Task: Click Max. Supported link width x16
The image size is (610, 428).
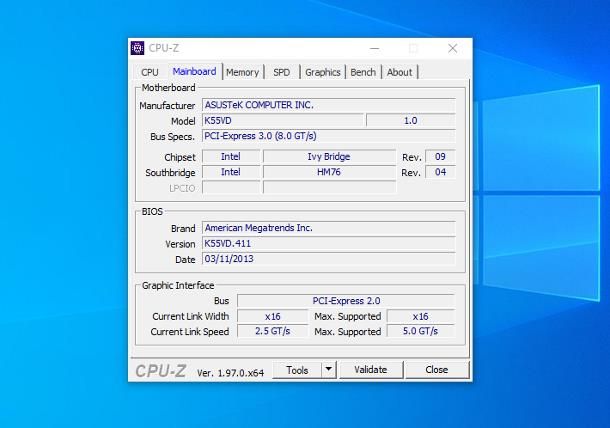Action: (x=421, y=316)
